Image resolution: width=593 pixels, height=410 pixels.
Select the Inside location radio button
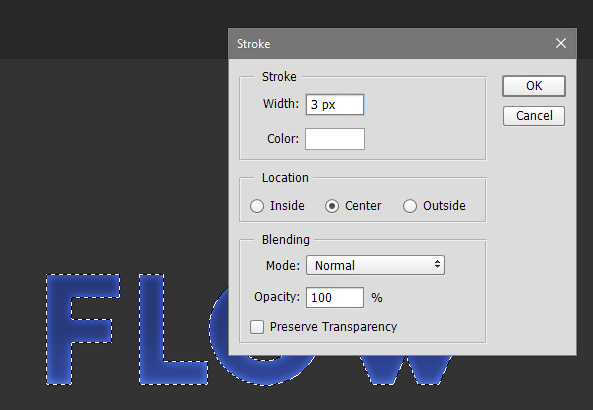(x=257, y=206)
